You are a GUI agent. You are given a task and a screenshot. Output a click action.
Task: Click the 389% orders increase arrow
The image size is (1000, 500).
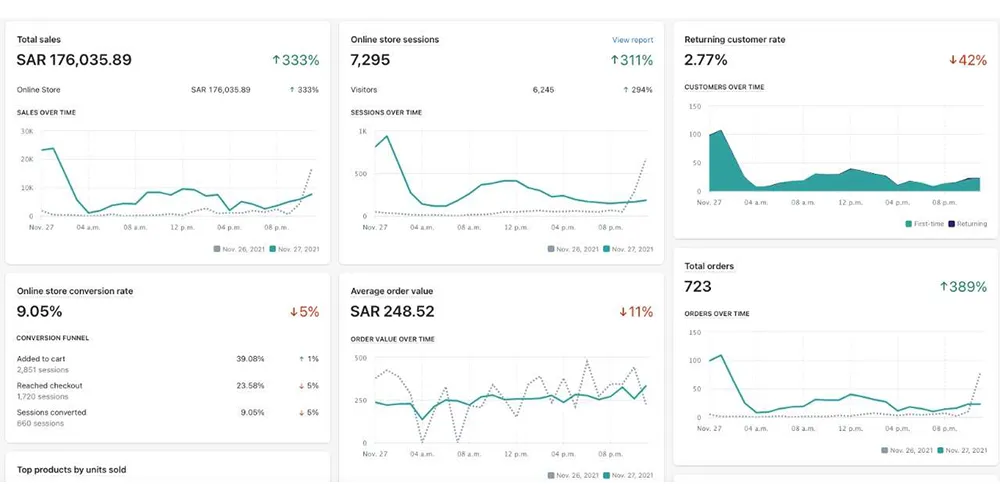(x=944, y=287)
